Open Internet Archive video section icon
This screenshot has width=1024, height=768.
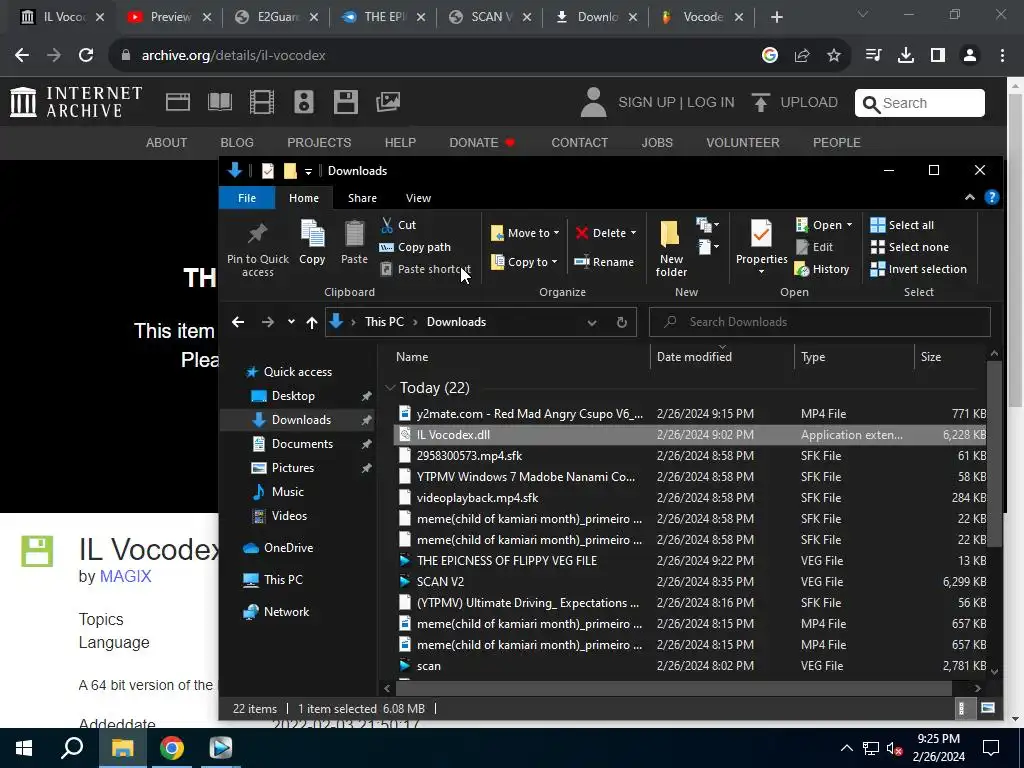pyautogui.click(x=262, y=102)
